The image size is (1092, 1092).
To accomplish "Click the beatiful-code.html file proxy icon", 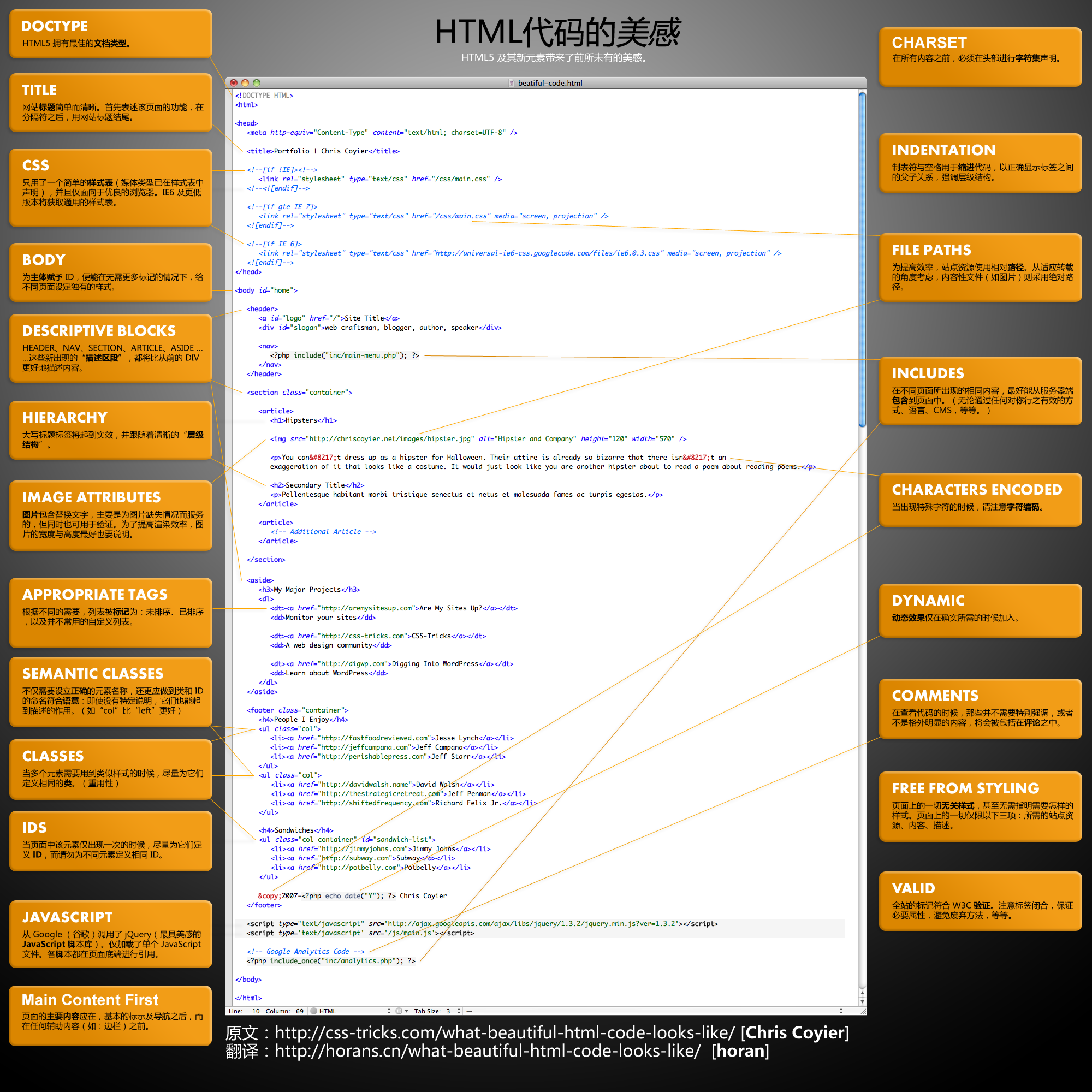I will click(x=512, y=83).
